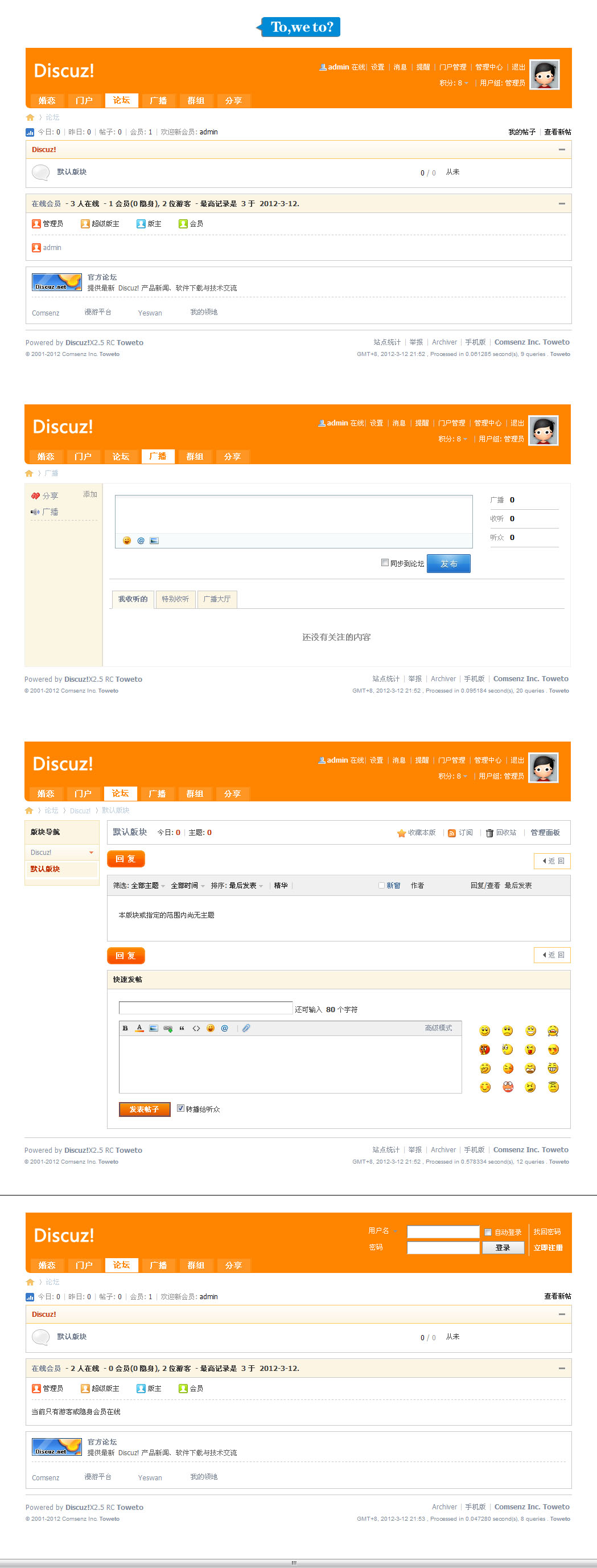Click insert image icon in quick post toolbar
This screenshot has height=1568, width=597.
[153, 1028]
